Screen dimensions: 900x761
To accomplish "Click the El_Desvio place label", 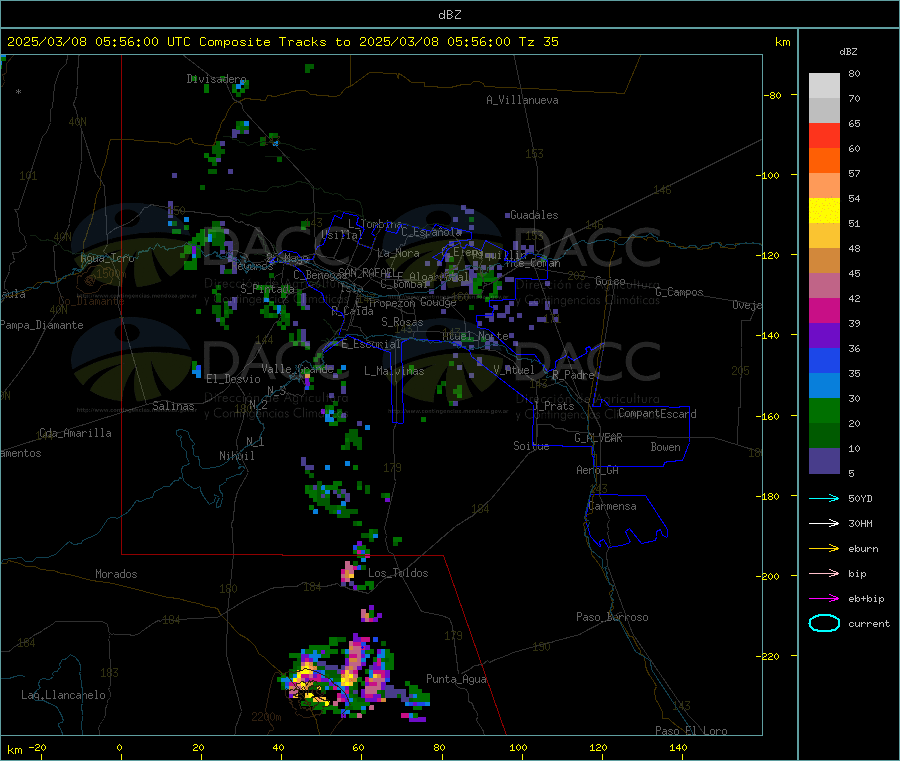I will [x=233, y=379].
